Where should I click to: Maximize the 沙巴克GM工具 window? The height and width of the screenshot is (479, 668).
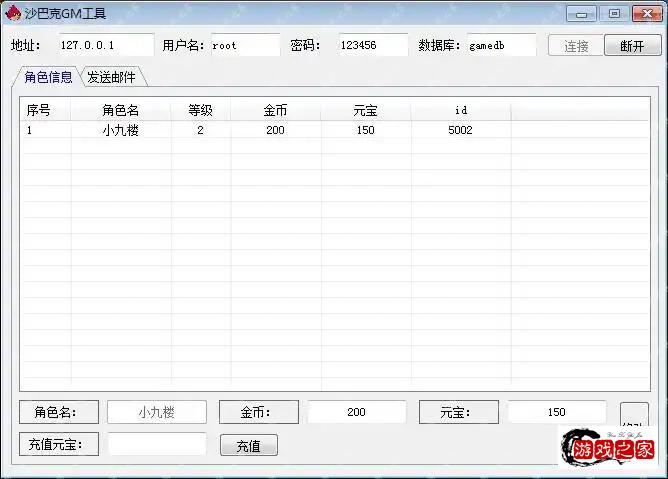[614, 14]
